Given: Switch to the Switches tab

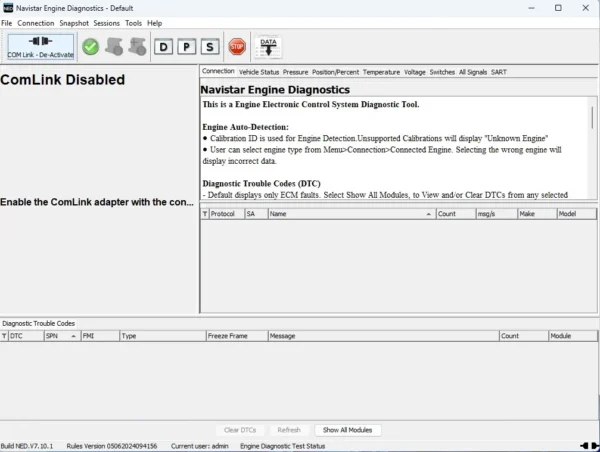Looking at the screenshot, I should 442,72.
